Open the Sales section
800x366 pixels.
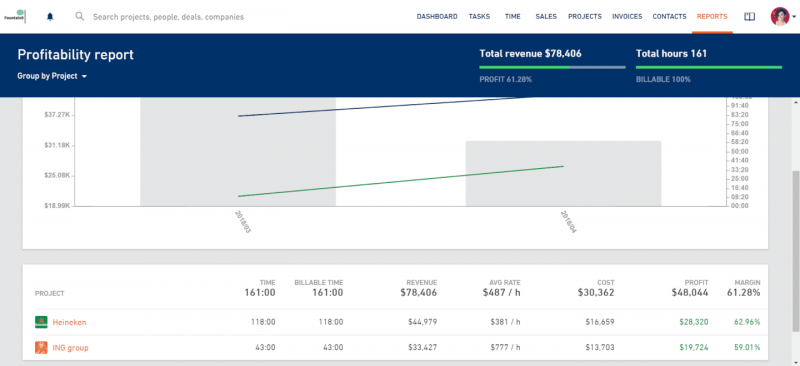pyautogui.click(x=546, y=16)
